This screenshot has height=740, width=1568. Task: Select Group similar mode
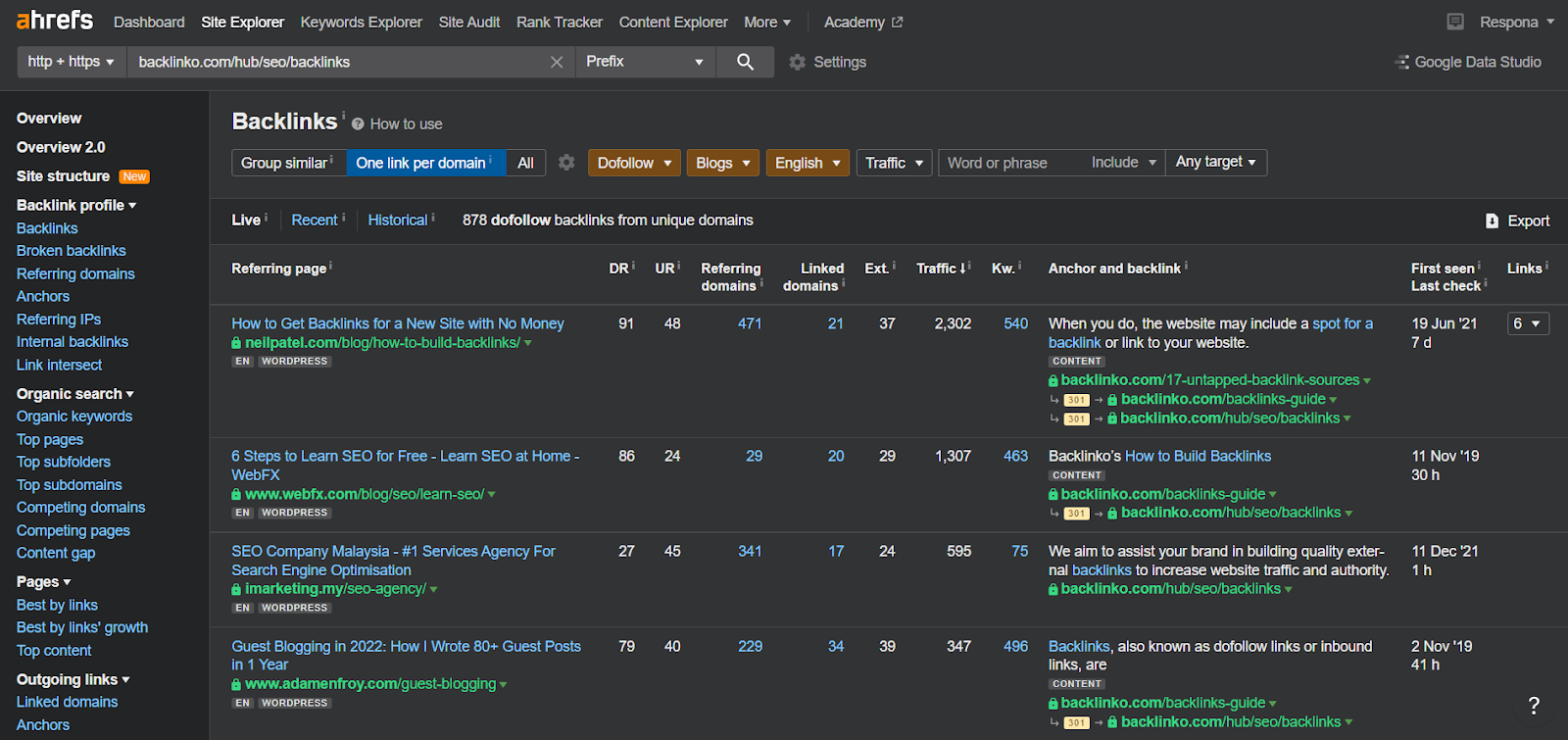point(288,163)
